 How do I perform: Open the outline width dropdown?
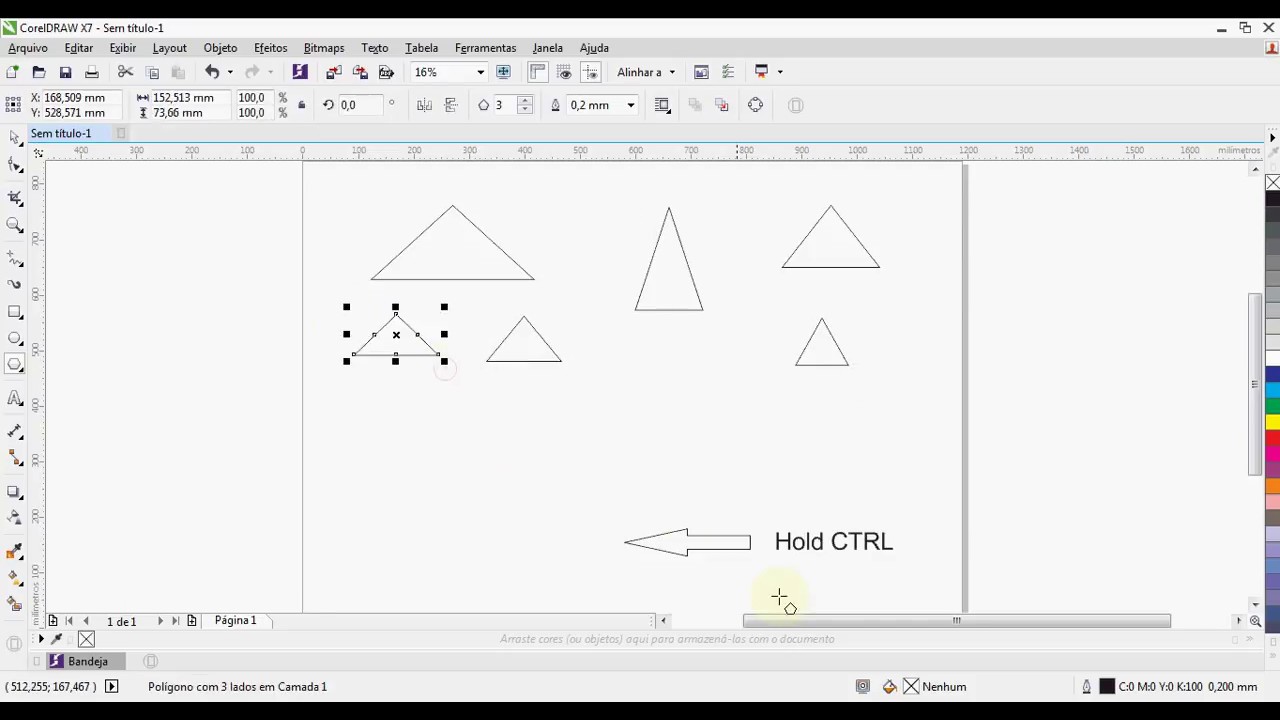coord(630,105)
